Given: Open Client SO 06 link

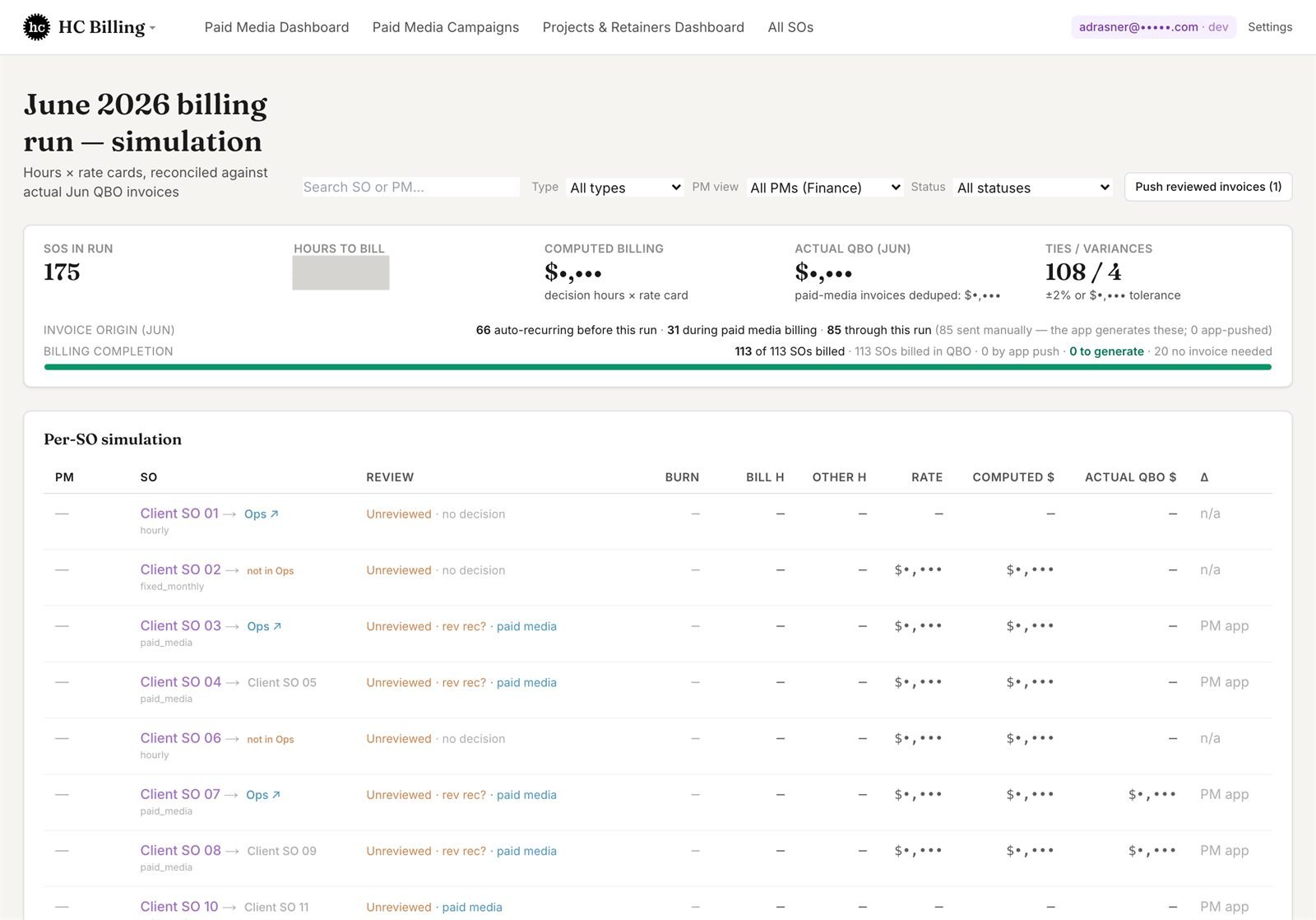Looking at the screenshot, I should point(180,738).
